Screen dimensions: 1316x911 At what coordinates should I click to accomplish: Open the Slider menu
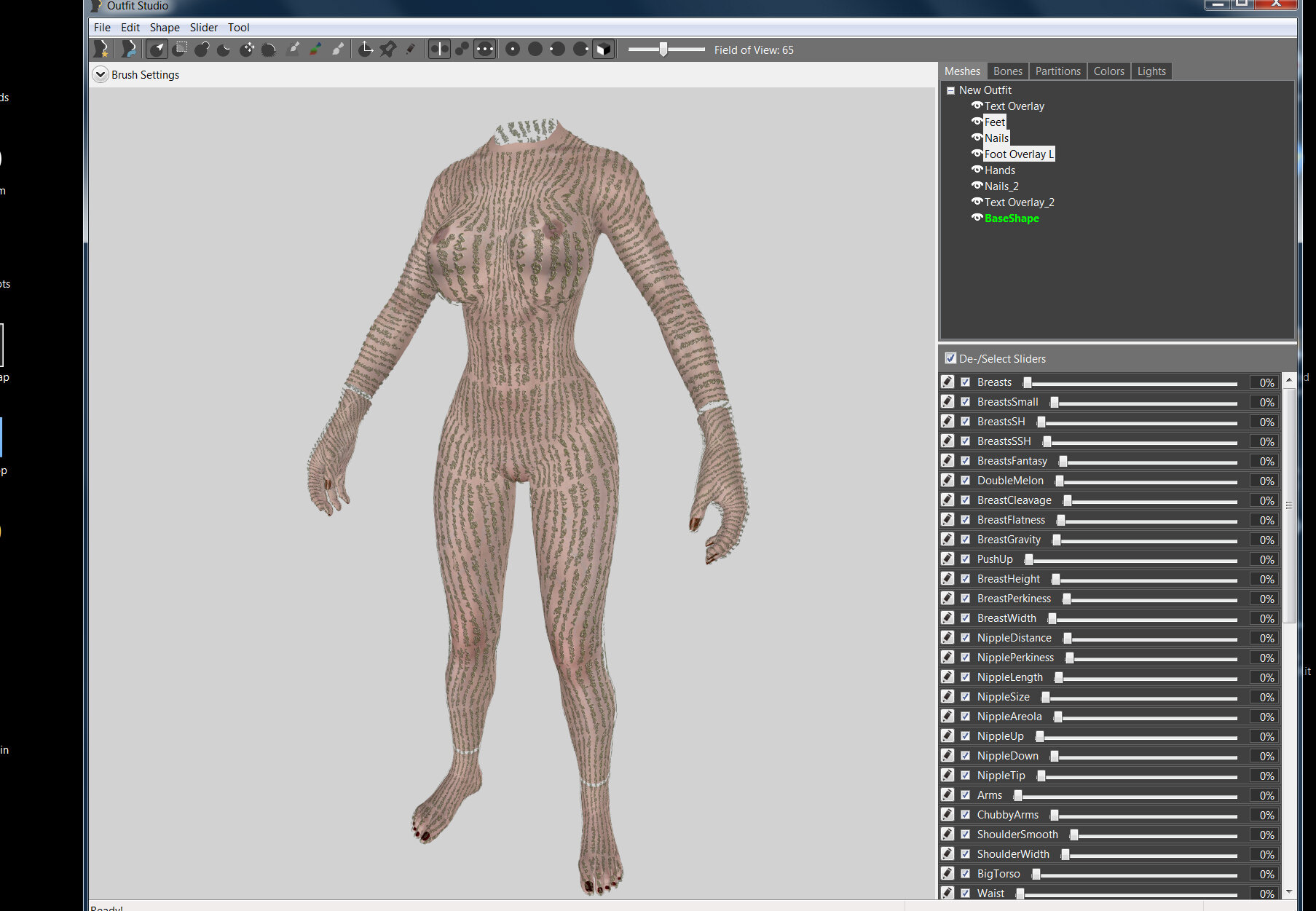(x=204, y=27)
